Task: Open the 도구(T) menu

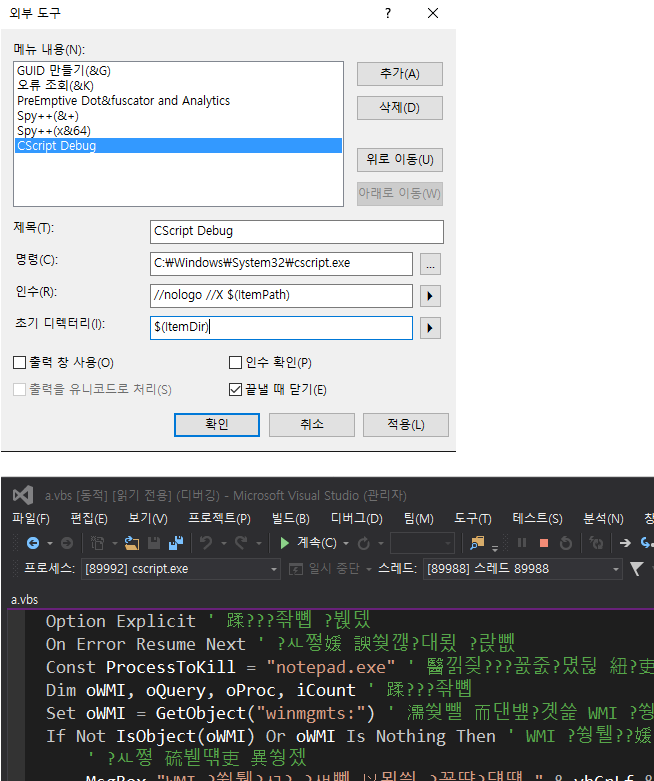Action: click(473, 519)
